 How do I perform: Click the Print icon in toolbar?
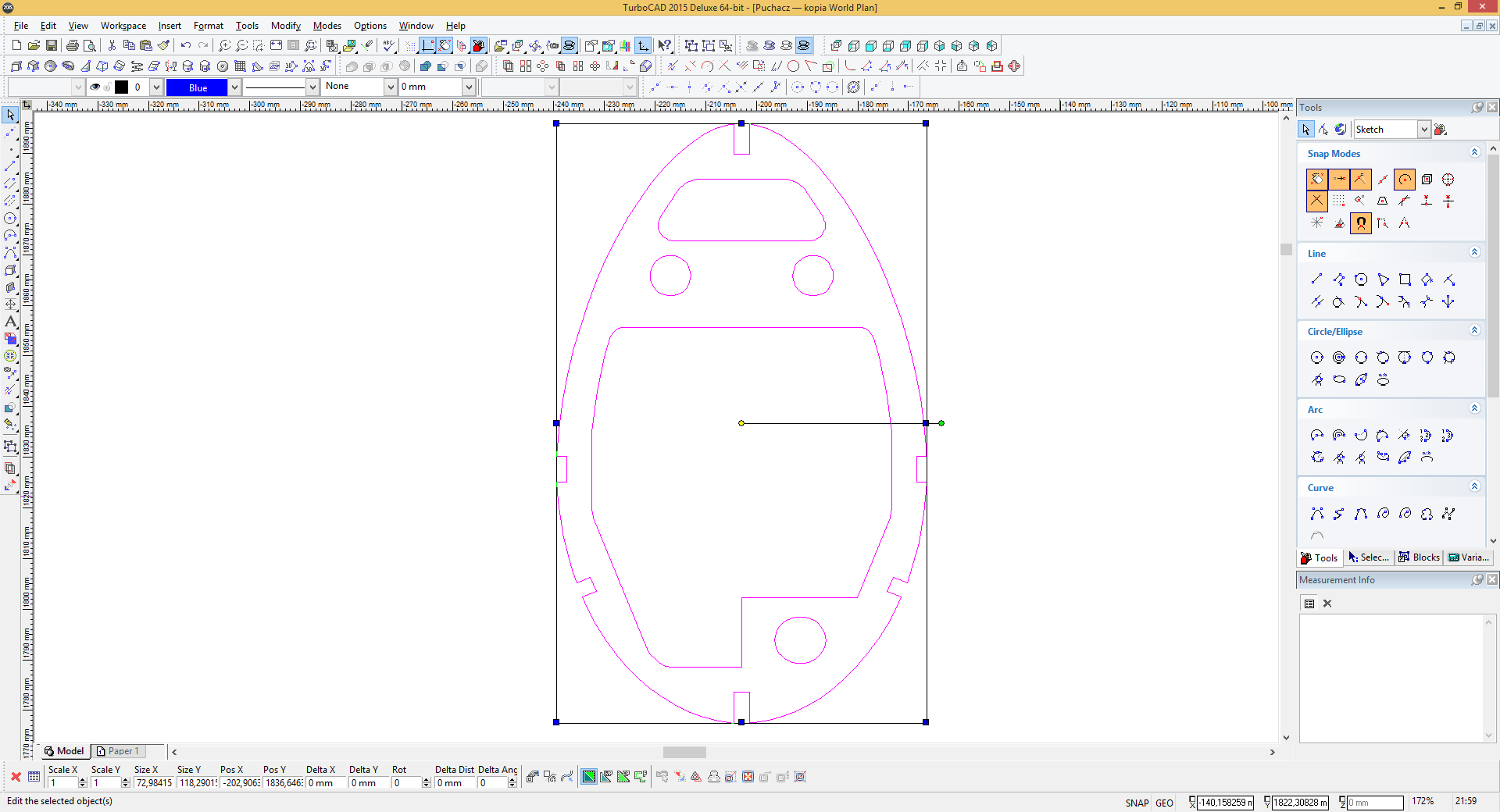click(x=73, y=46)
